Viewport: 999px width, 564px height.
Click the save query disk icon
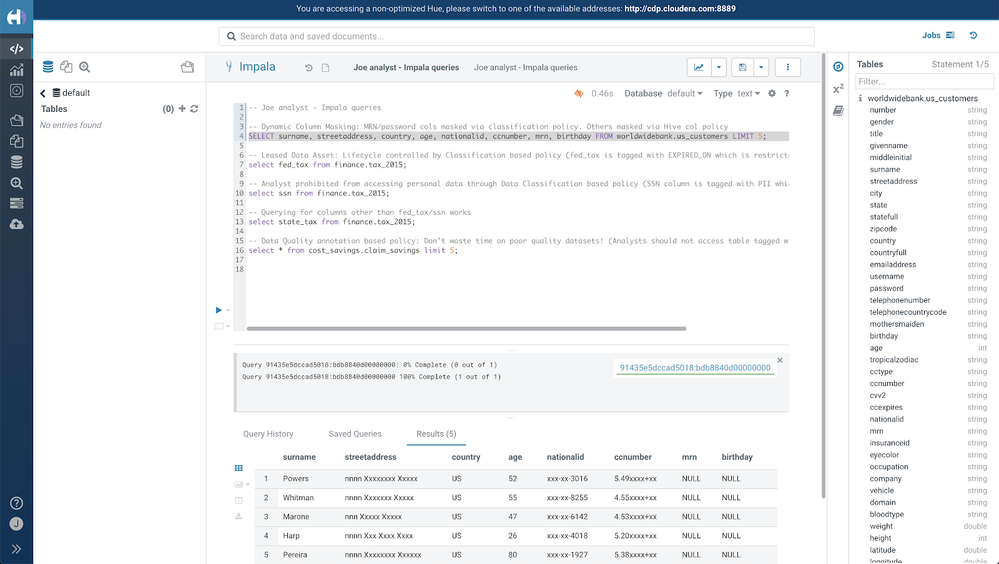742,68
